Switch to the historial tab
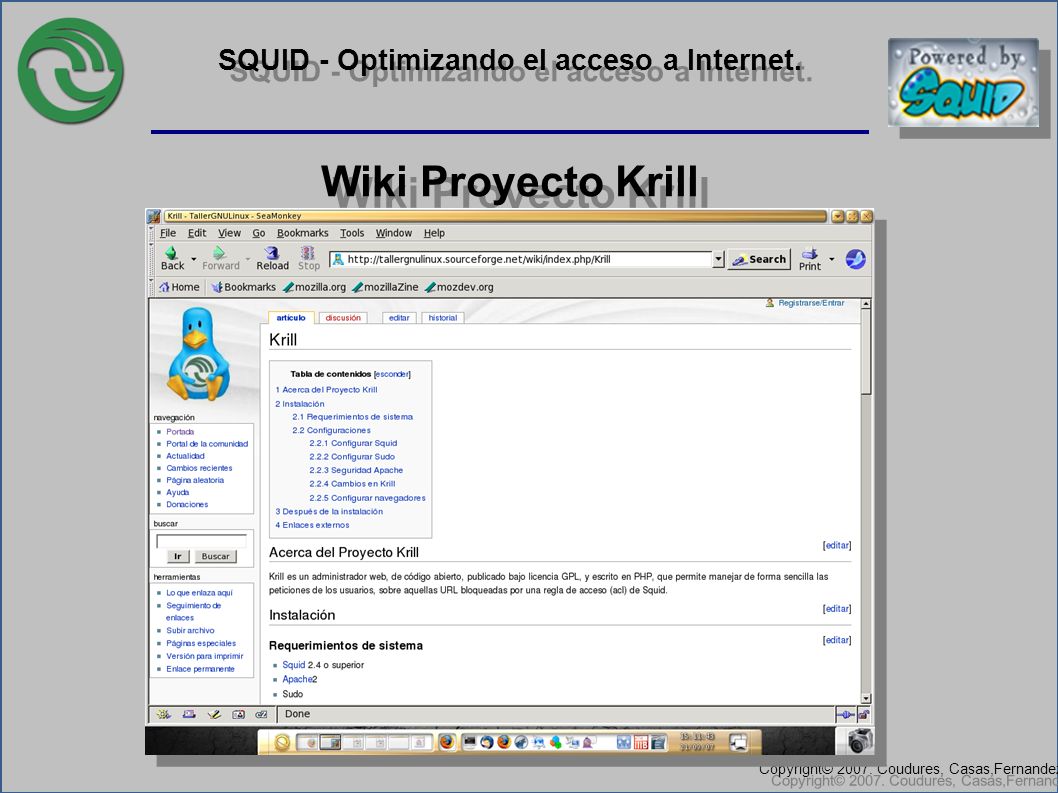 (443, 318)
